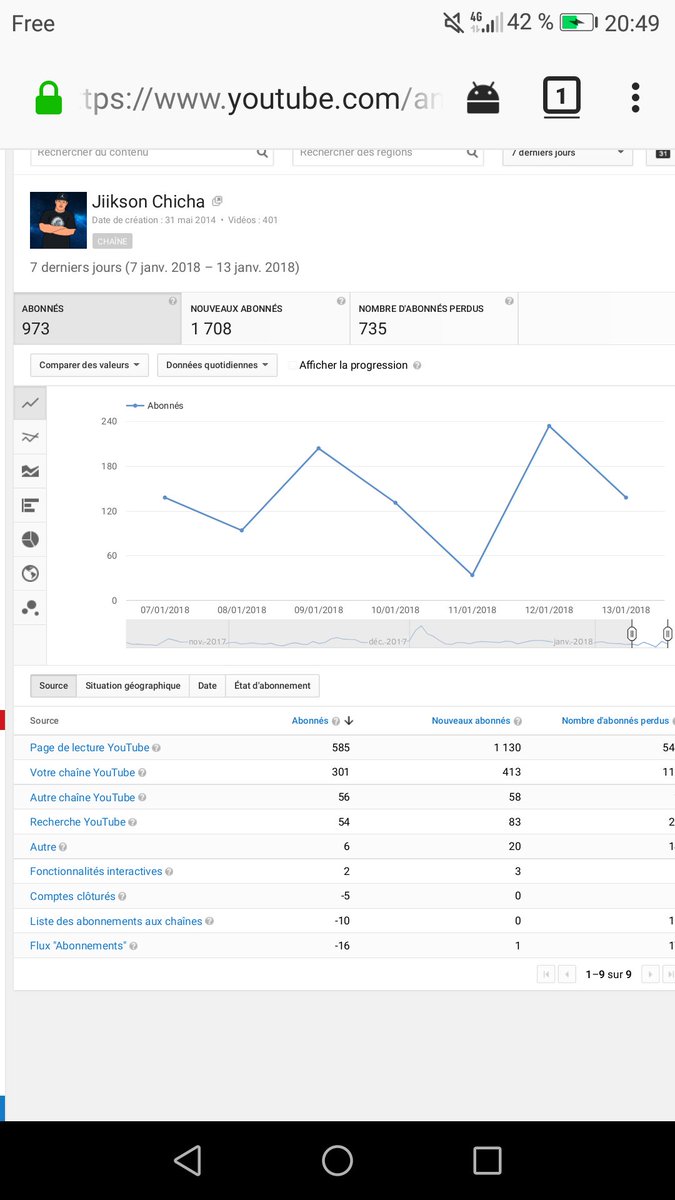
Task: Open the Comparer des valeurs dropdown
Action: point(90,365)
